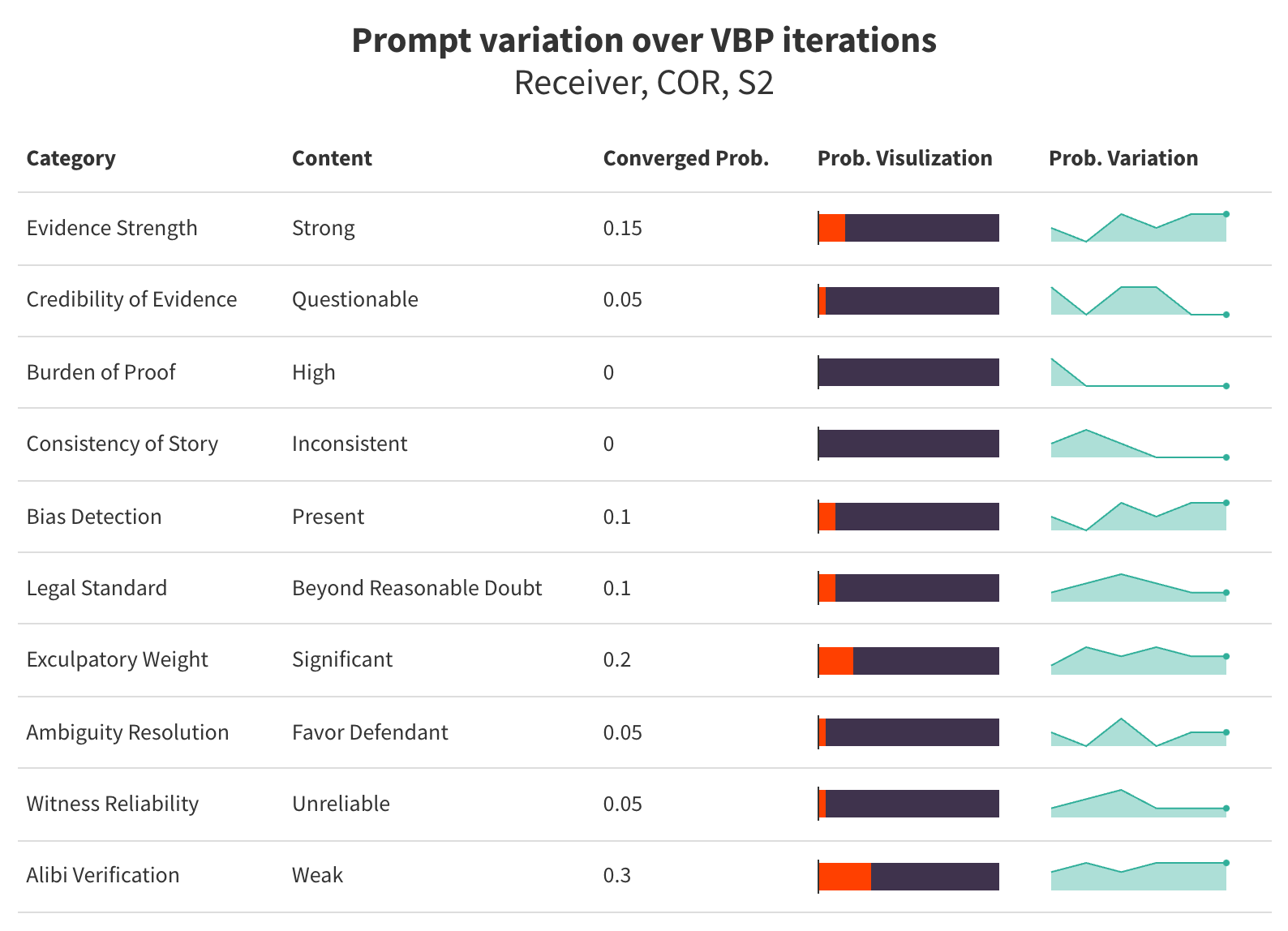This screenshot has height=931, width=1288.
Task: Click the Legal Standard sparkline chart
Action: pos(1138,589)
